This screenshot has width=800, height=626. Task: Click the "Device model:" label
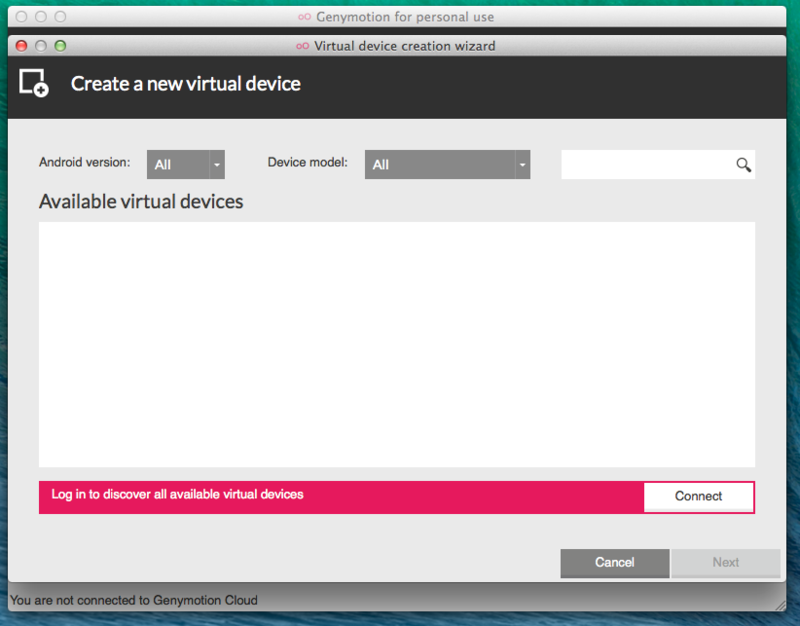[308, 162]
